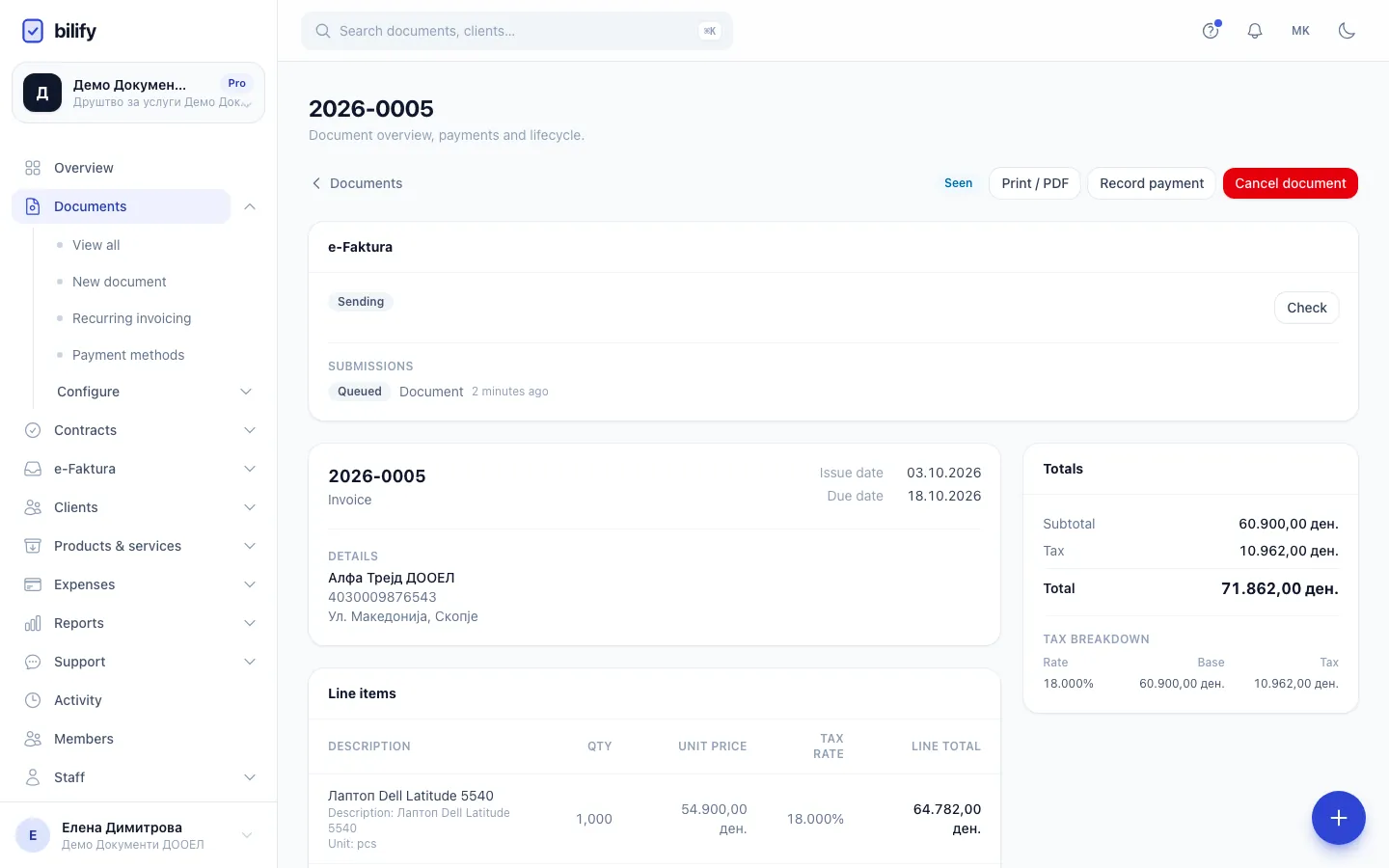
Task: Click the Products & services box icon
Action: (x=33, y=546)
